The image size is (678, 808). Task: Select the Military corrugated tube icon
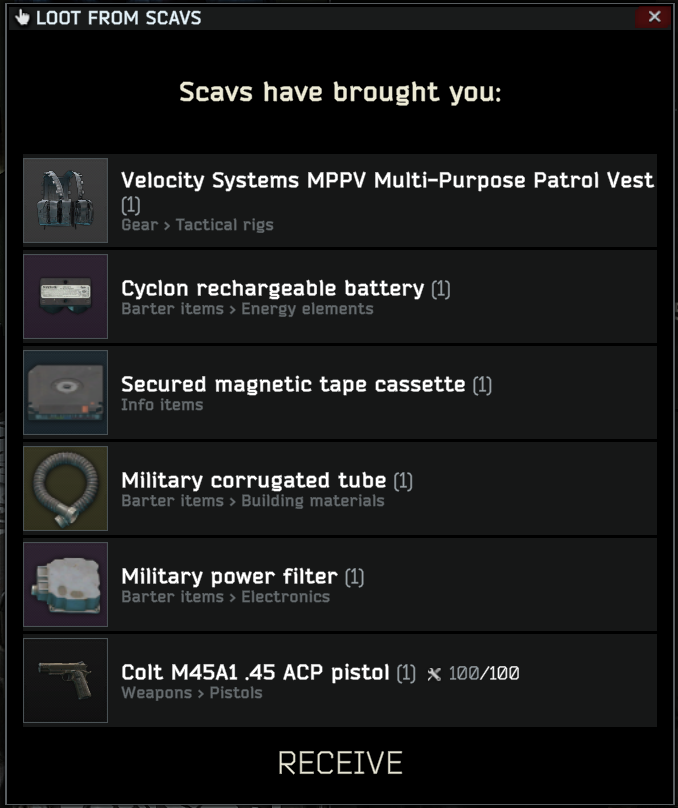coord(65,489)
